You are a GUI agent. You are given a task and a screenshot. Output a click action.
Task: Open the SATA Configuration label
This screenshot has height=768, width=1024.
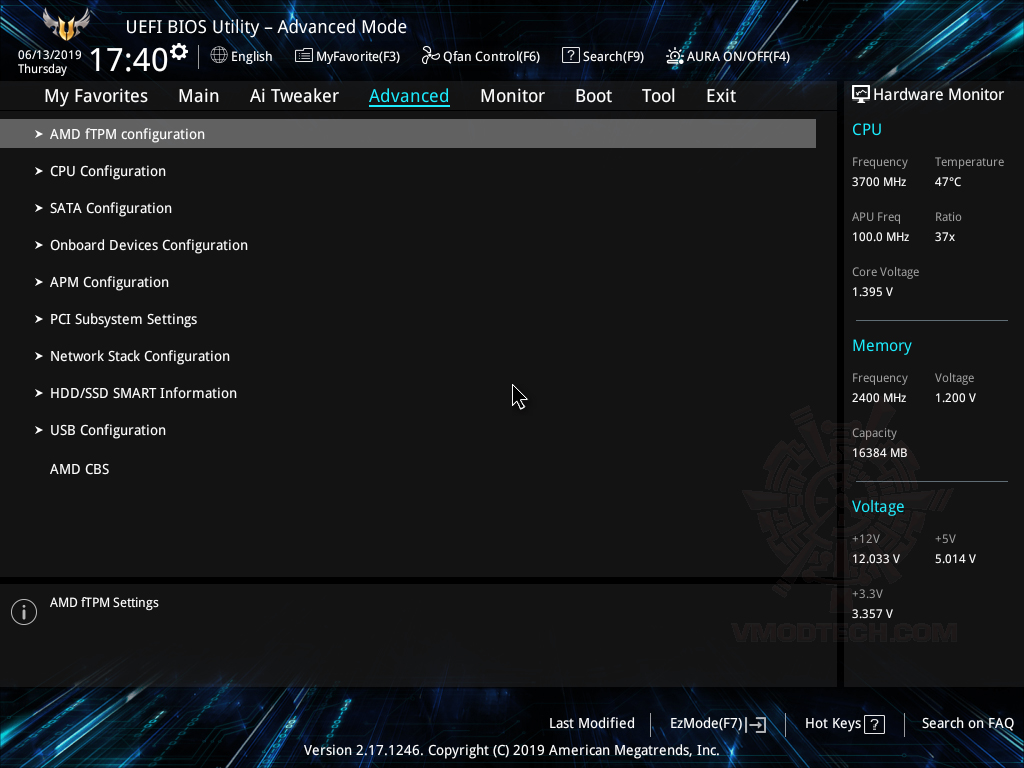(x=111, y=208)
